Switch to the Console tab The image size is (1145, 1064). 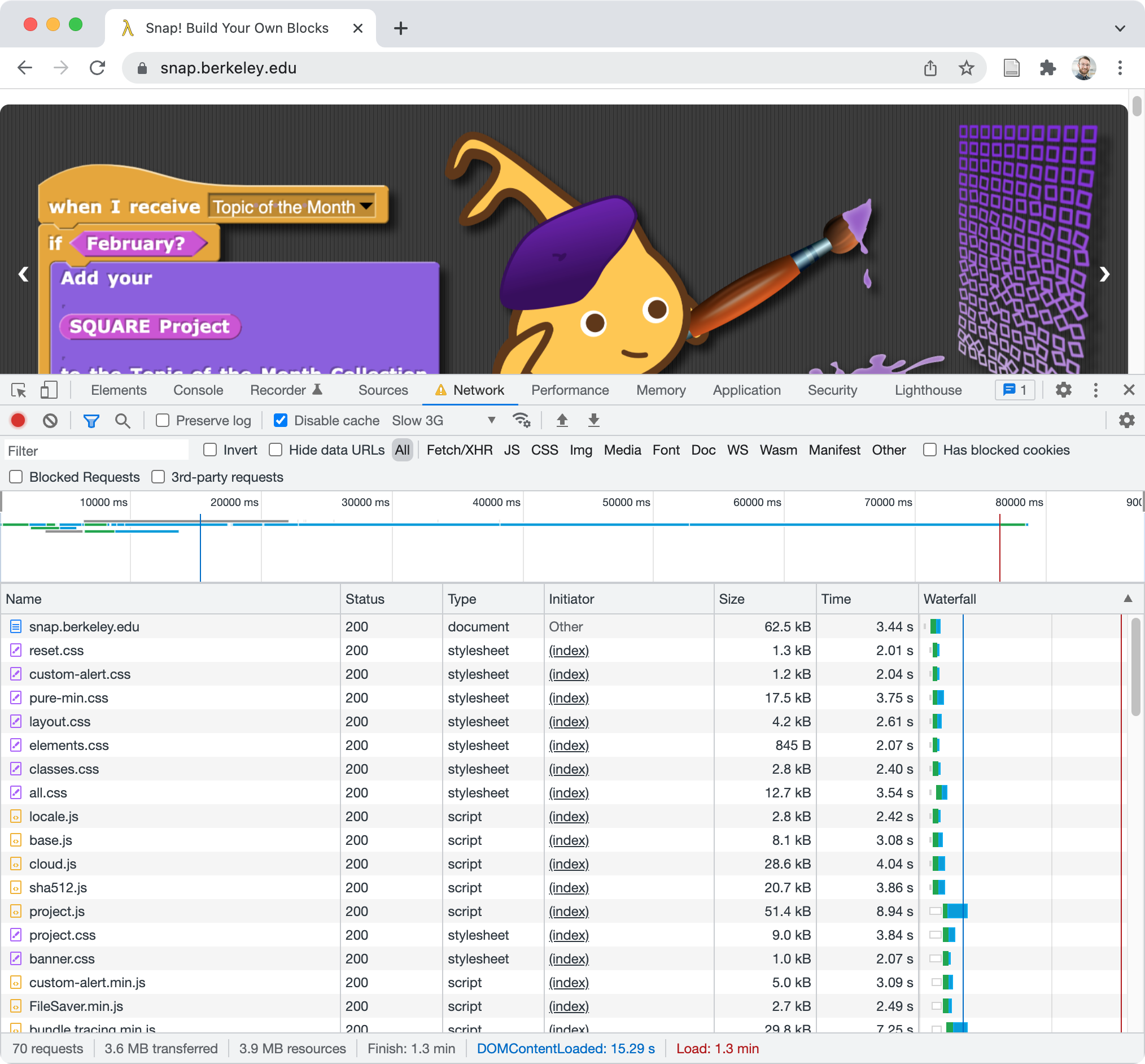coord(198,390)
